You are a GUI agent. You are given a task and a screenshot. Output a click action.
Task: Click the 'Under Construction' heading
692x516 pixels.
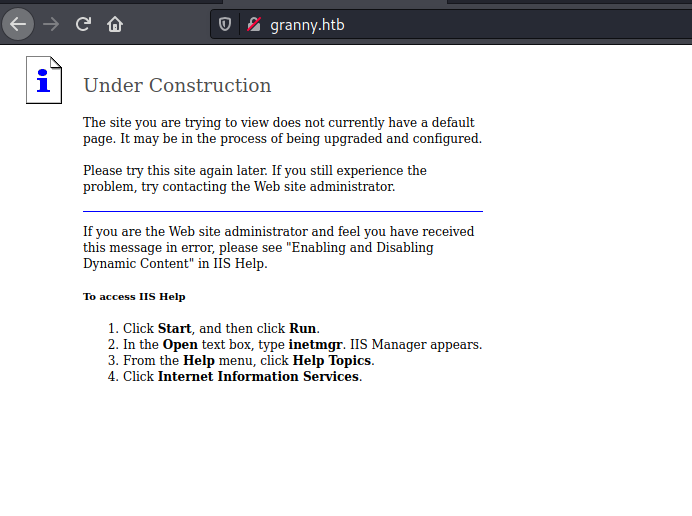tap(177, 85)
